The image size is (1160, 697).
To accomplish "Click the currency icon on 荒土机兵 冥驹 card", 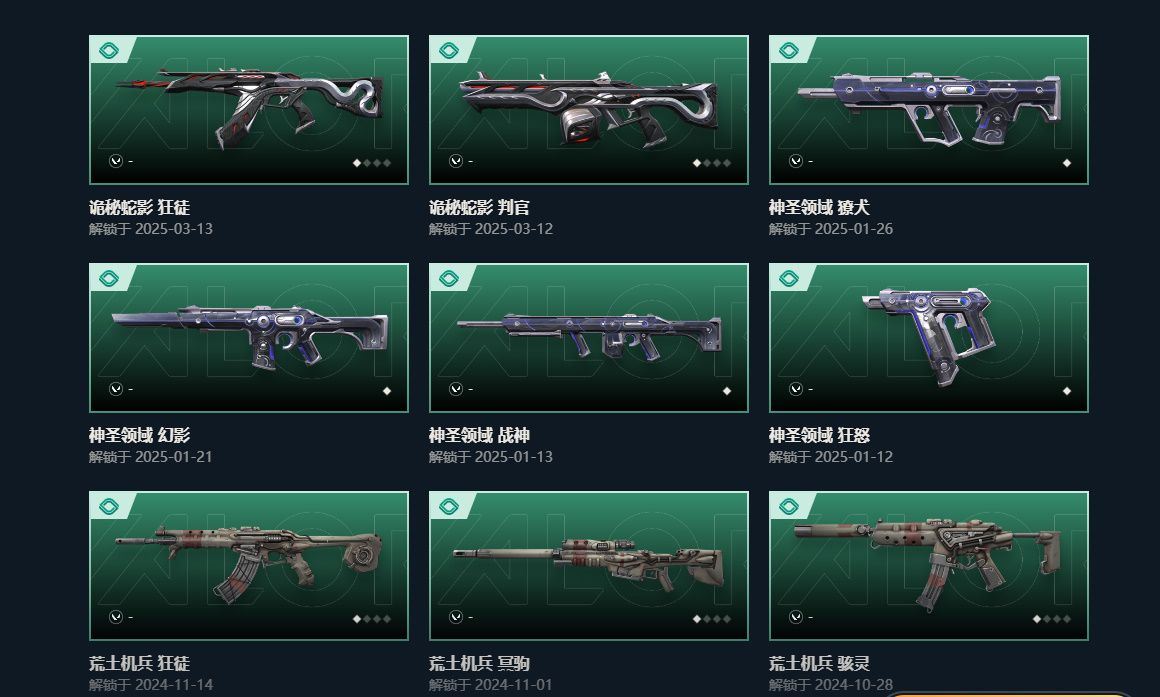I will 456,617.
